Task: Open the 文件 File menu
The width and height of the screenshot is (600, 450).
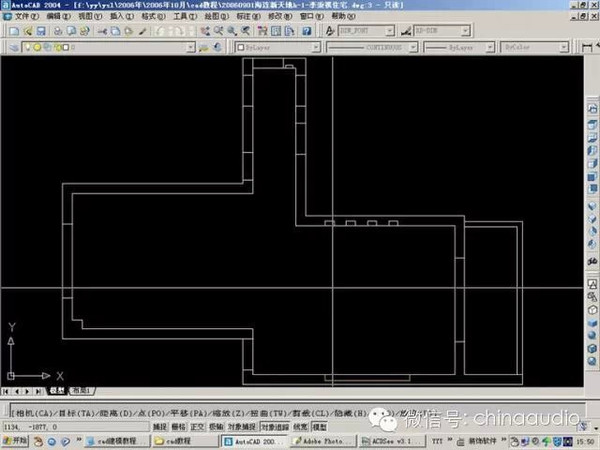Action: click(26, 16)
